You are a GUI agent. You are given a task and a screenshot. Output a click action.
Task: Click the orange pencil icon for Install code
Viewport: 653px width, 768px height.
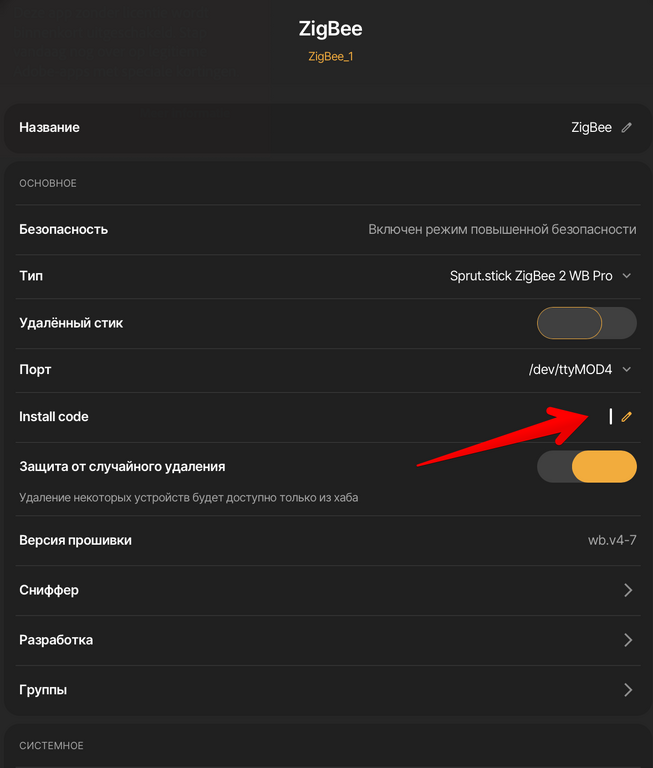[x=627, y=417]
